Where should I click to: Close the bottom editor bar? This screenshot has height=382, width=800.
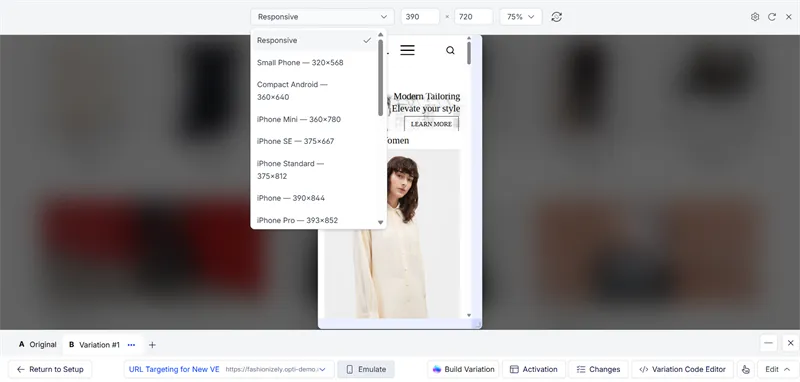pyautogui.click(x=790, y=343)
